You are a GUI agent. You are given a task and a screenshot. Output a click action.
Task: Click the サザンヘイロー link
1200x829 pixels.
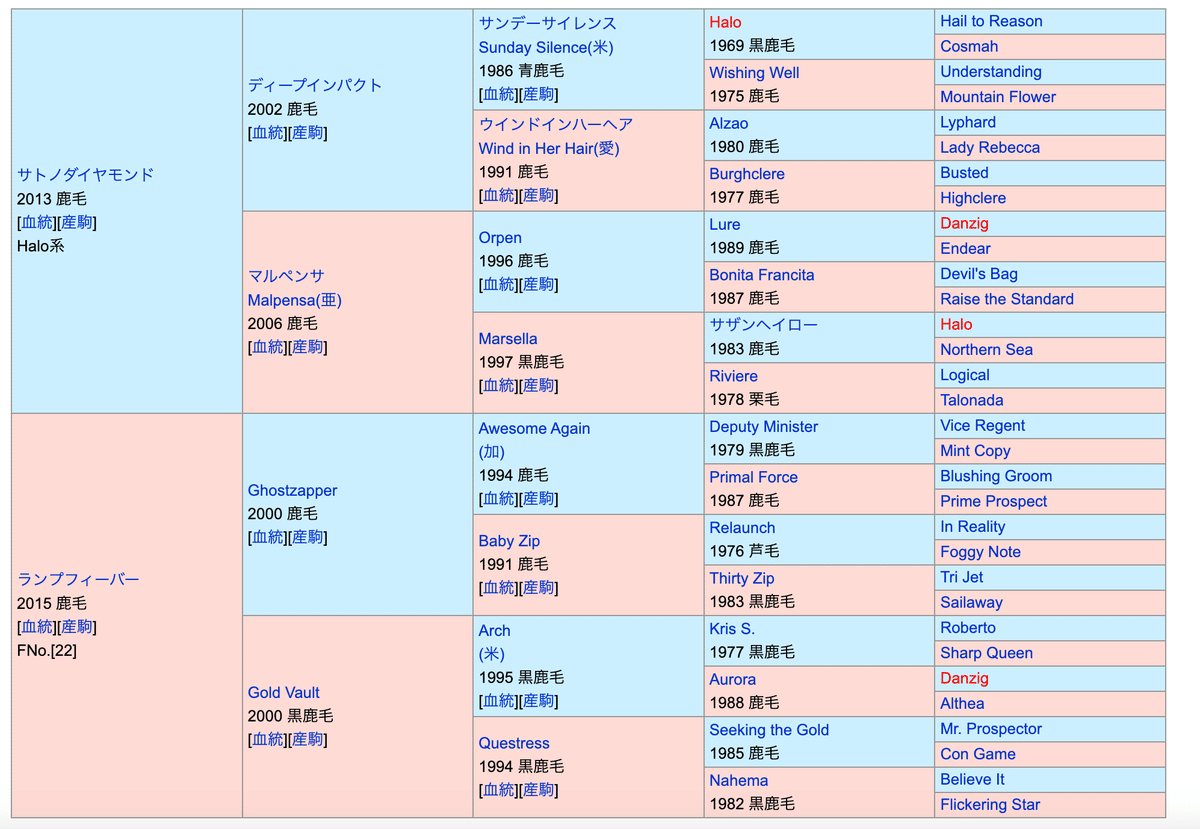click(x=763, y=325)
